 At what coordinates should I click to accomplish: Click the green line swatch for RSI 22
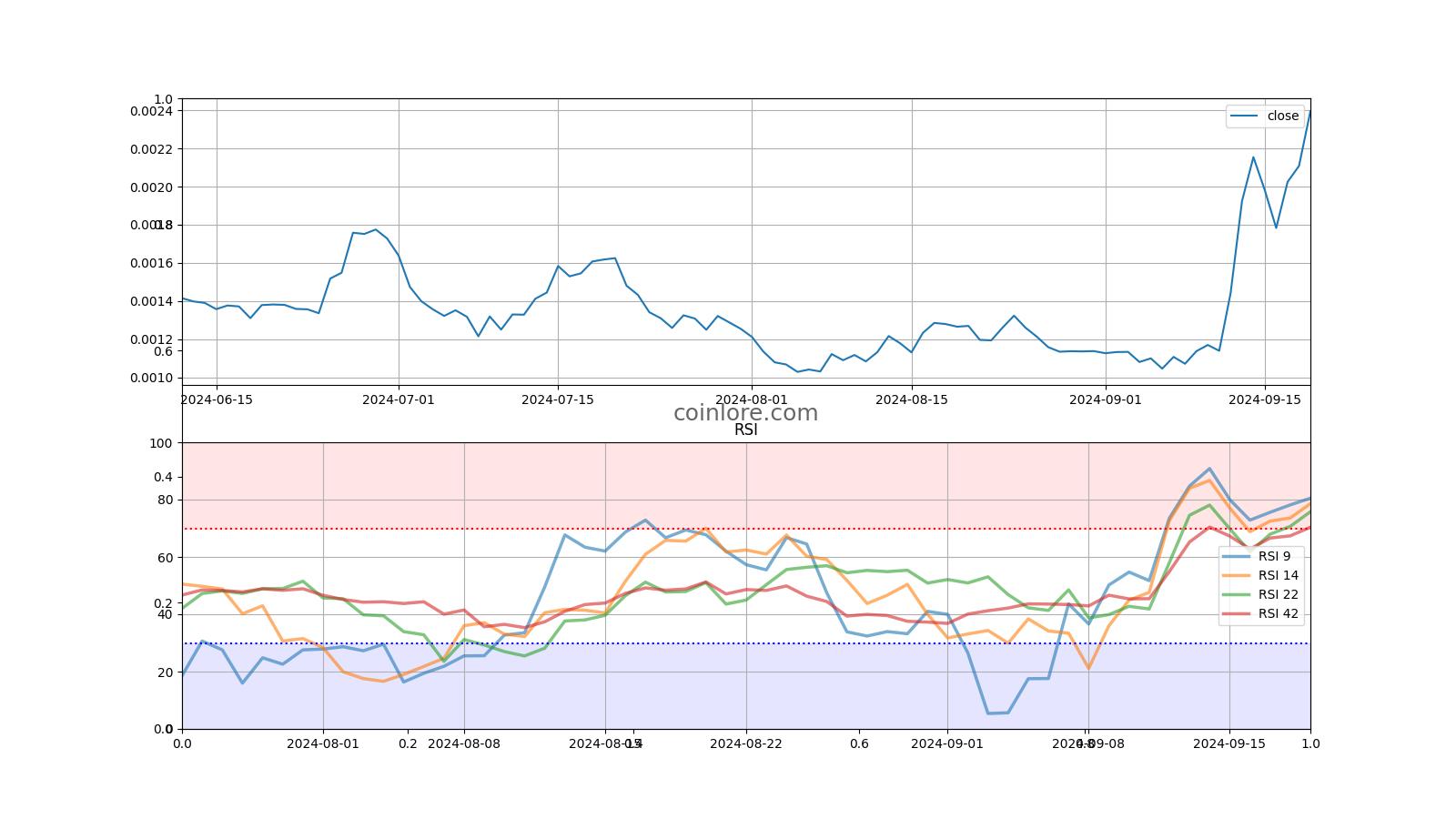coord(1236,594)
